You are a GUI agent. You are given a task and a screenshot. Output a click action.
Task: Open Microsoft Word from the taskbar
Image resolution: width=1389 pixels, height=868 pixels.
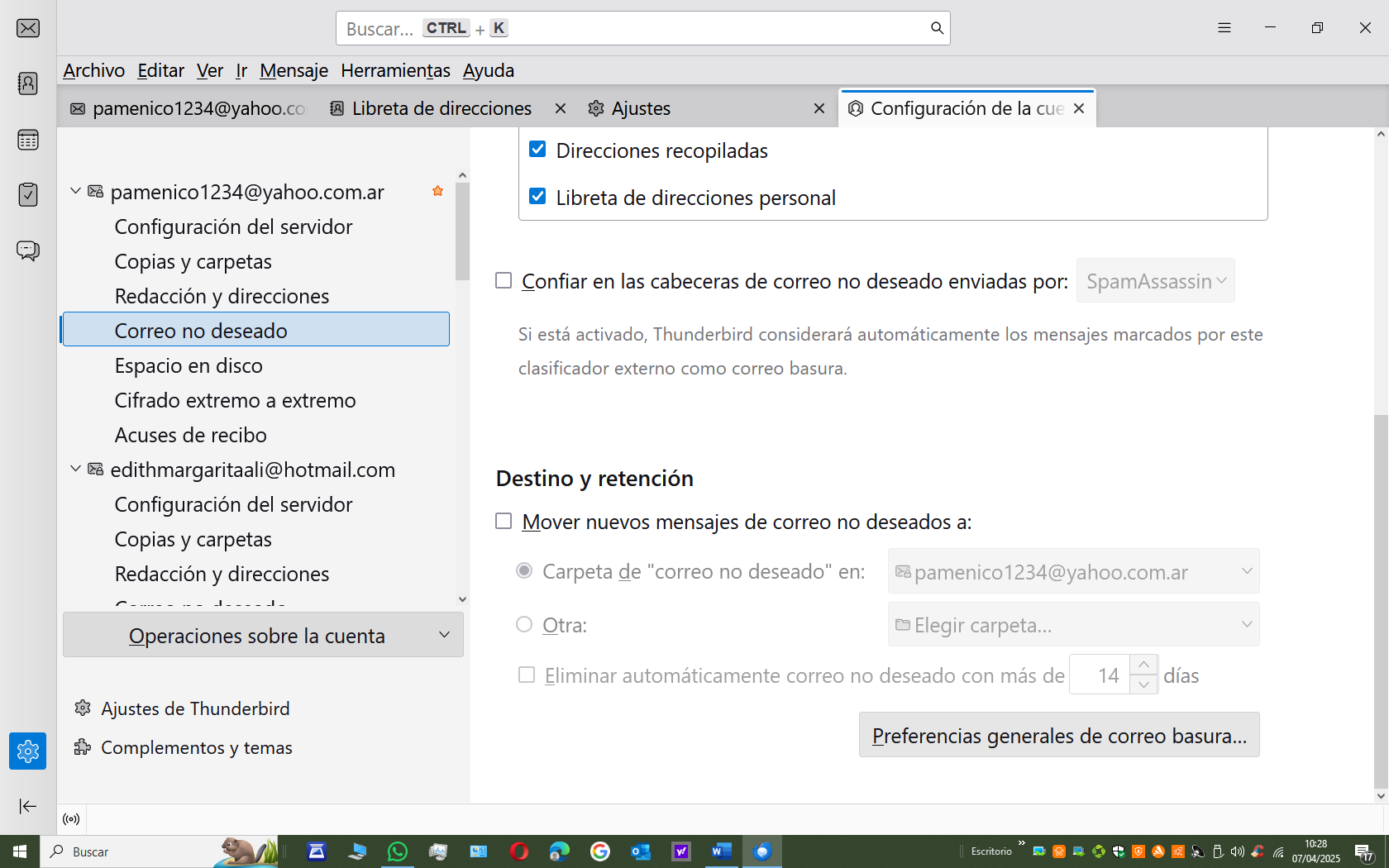tap(722, 851)
